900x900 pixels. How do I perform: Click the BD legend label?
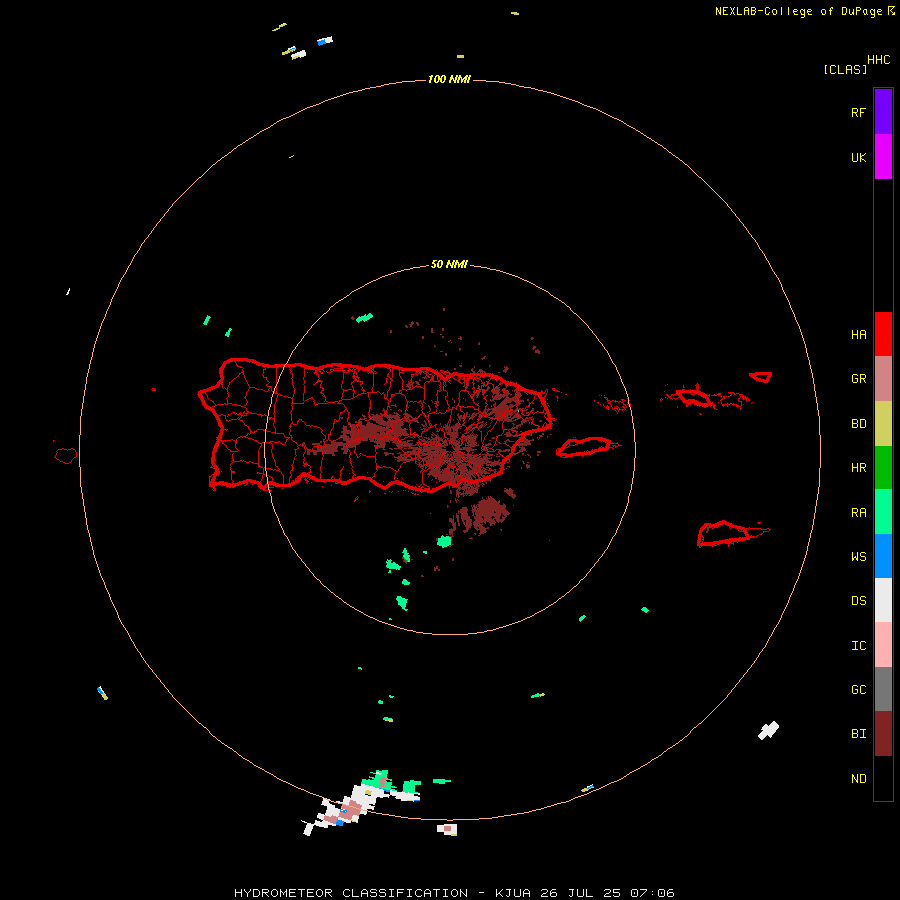coord(858,423)
